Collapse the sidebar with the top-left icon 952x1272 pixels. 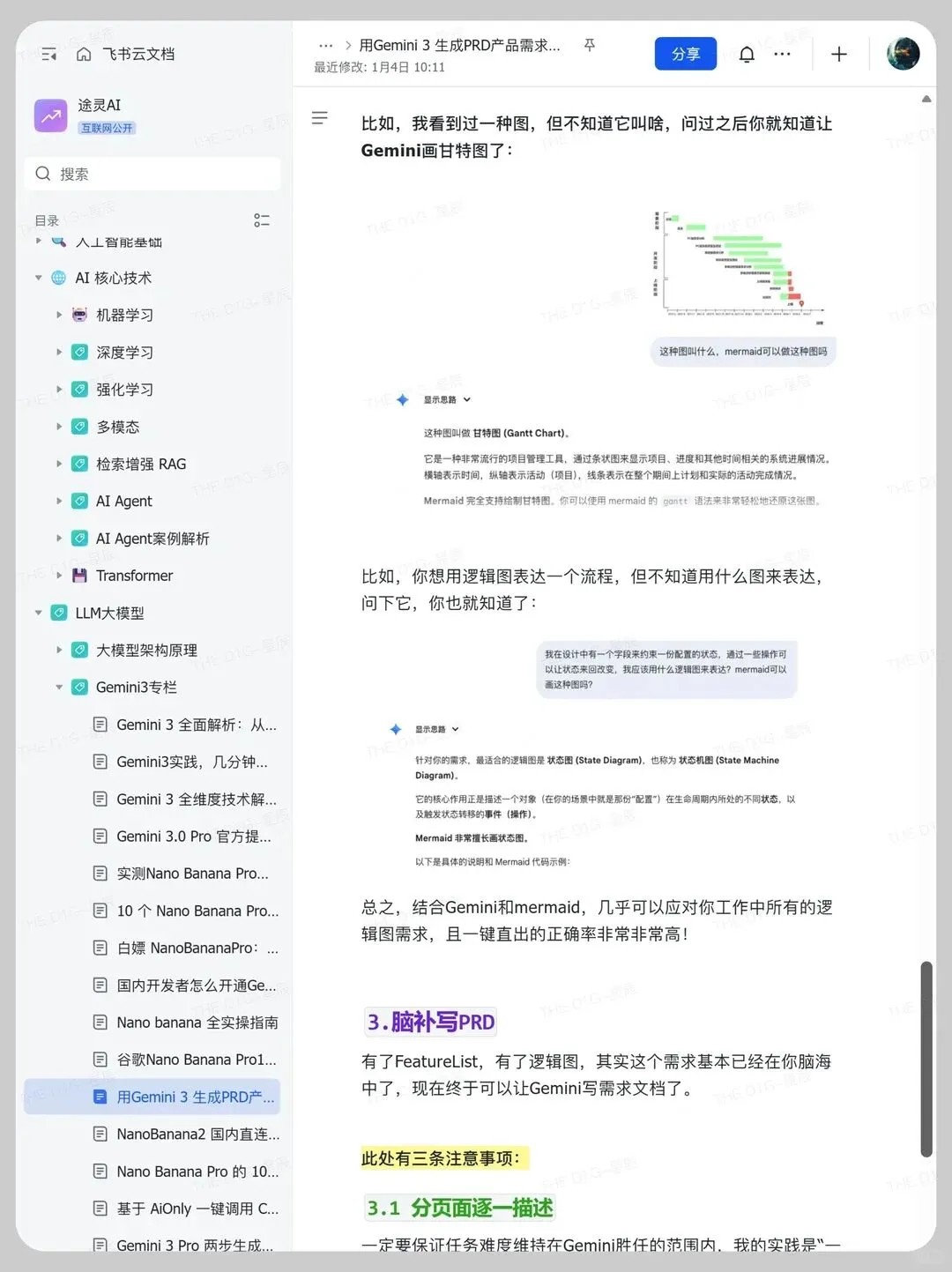(49, 55)
